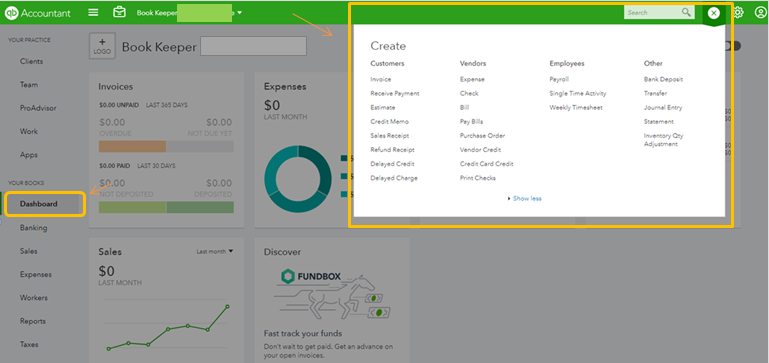Create a new Estimate
Image resolution: width=769 pixels, height=363 pixels.
pos(383,107)
